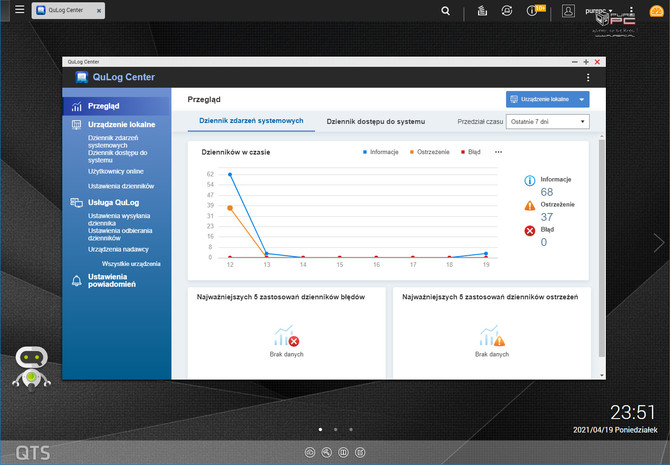Open Ustawienia dzienników in sidebar
Viewport: 670px width, 465px height.
[121, 186]
